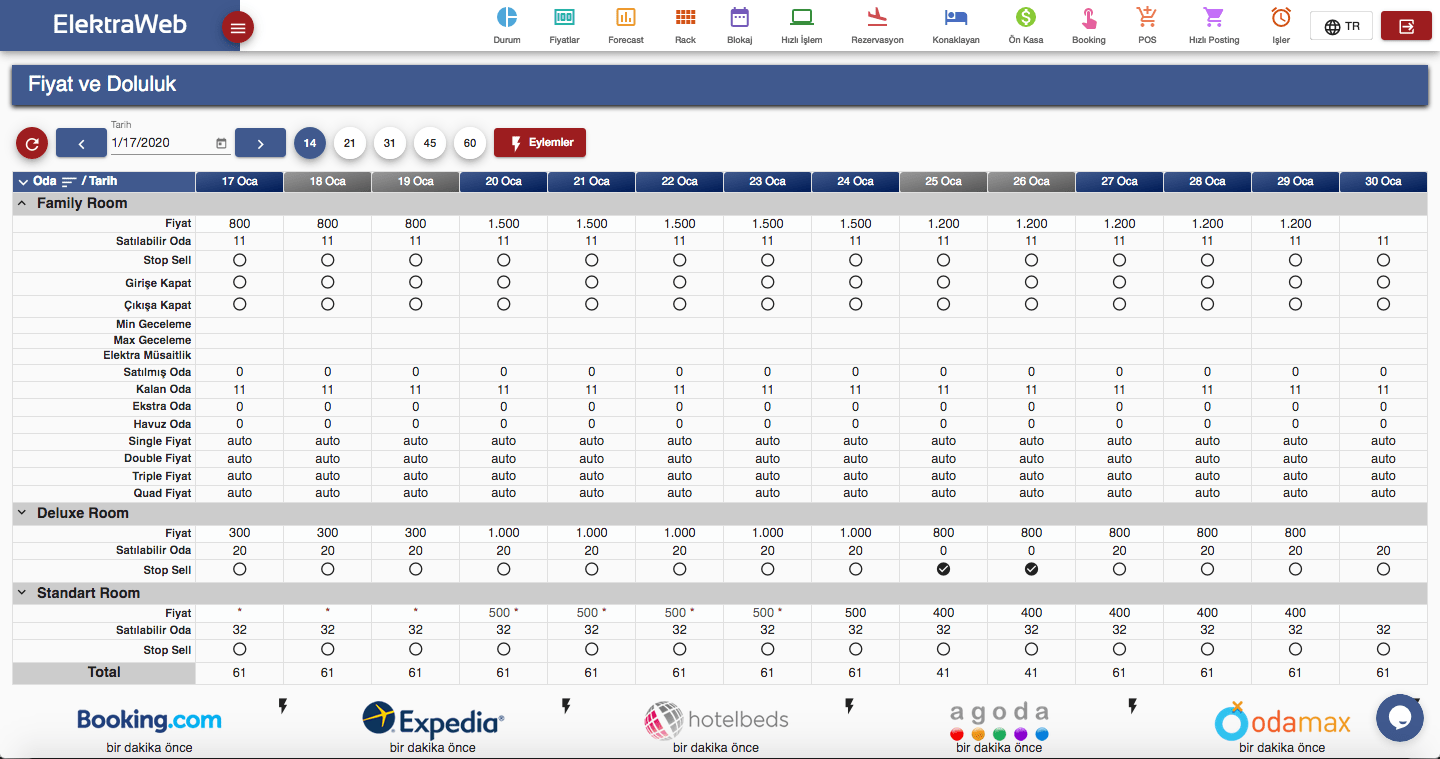
Task: Select the 21 day view
Action: tap(350, 143)
